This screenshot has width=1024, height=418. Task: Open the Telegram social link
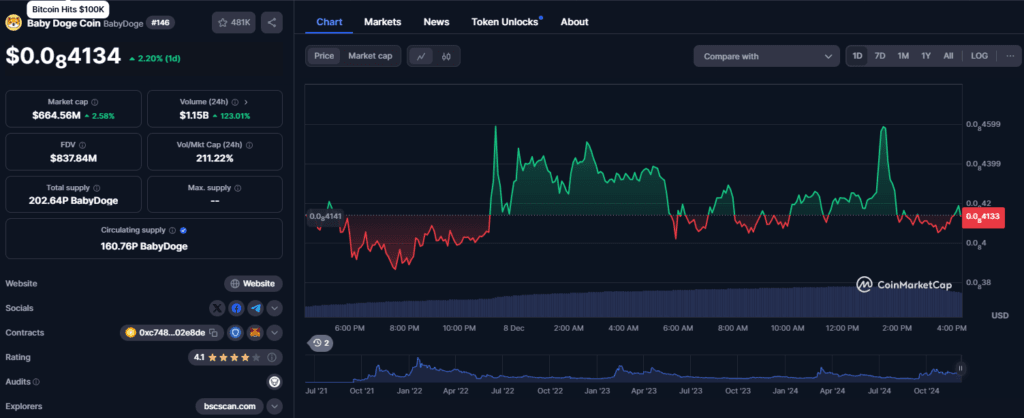(255, 308)
